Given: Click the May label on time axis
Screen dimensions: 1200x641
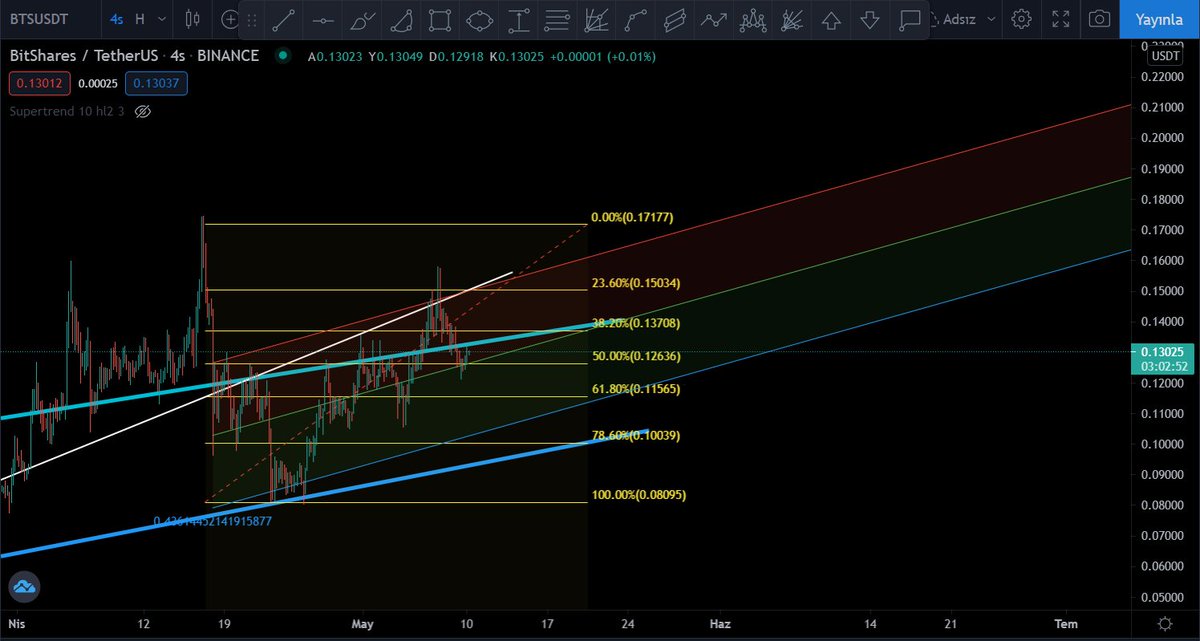Looking at the screenshot, I should pos(362,623).
